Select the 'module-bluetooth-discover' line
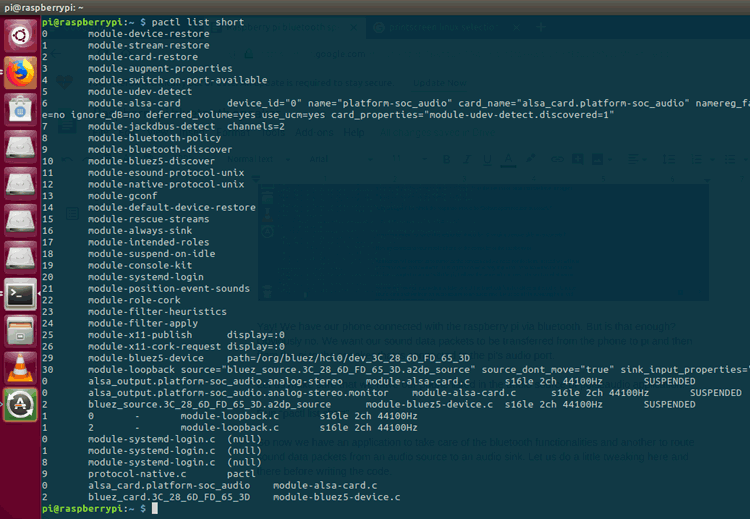This screenshot has height=519, width=750. [160, 149]
